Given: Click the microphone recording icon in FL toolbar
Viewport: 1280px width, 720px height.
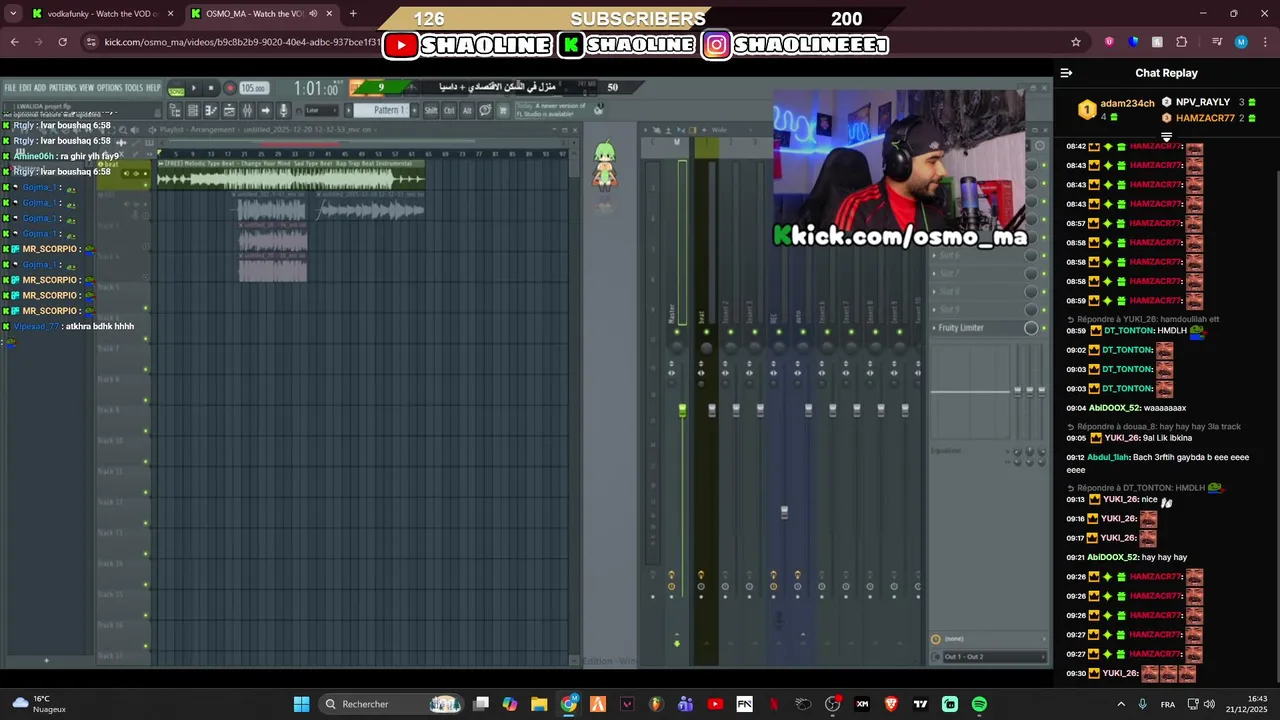Looking at the screenshot, I should 283,110.
